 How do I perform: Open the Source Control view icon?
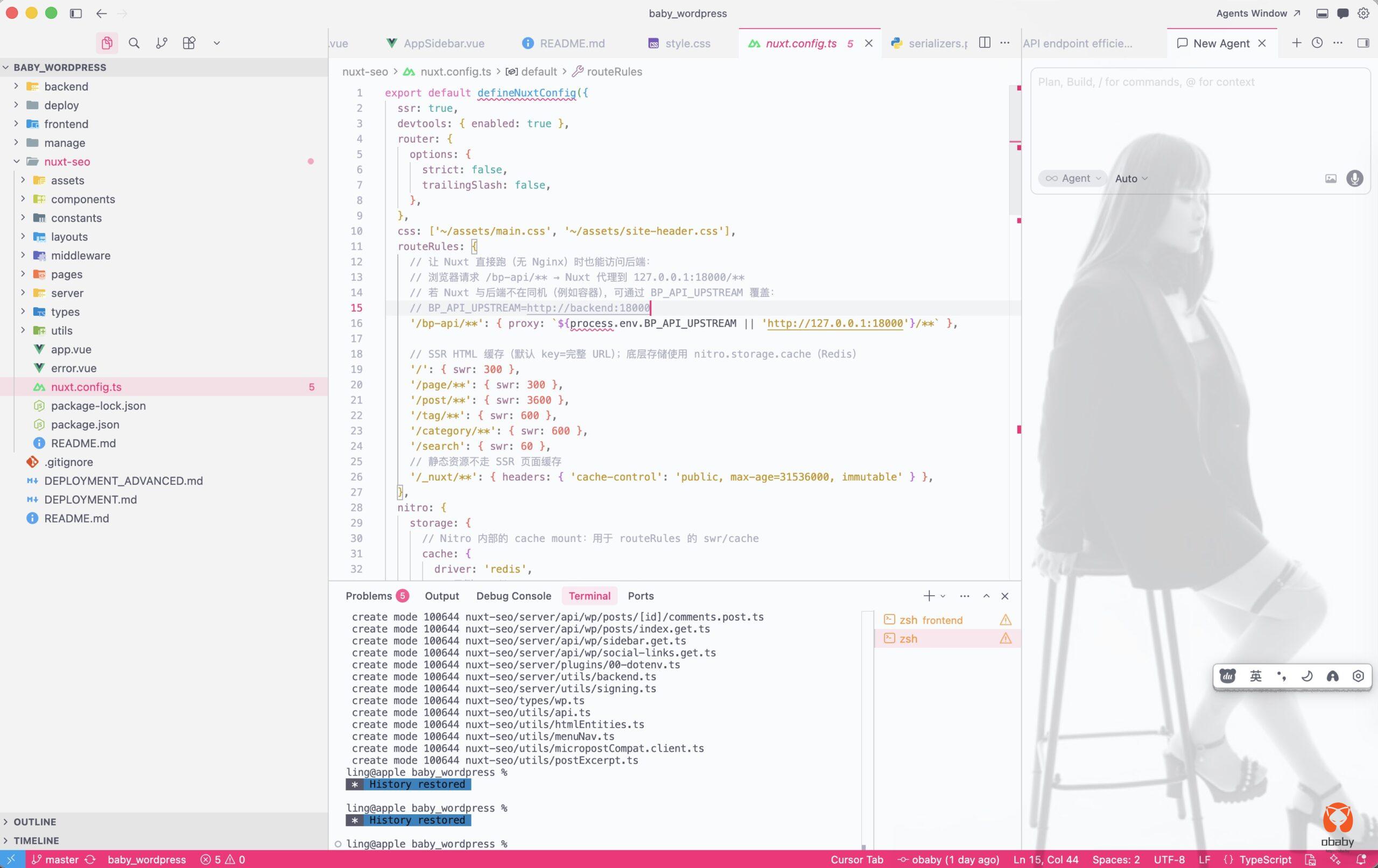click(x=161, y=43)
